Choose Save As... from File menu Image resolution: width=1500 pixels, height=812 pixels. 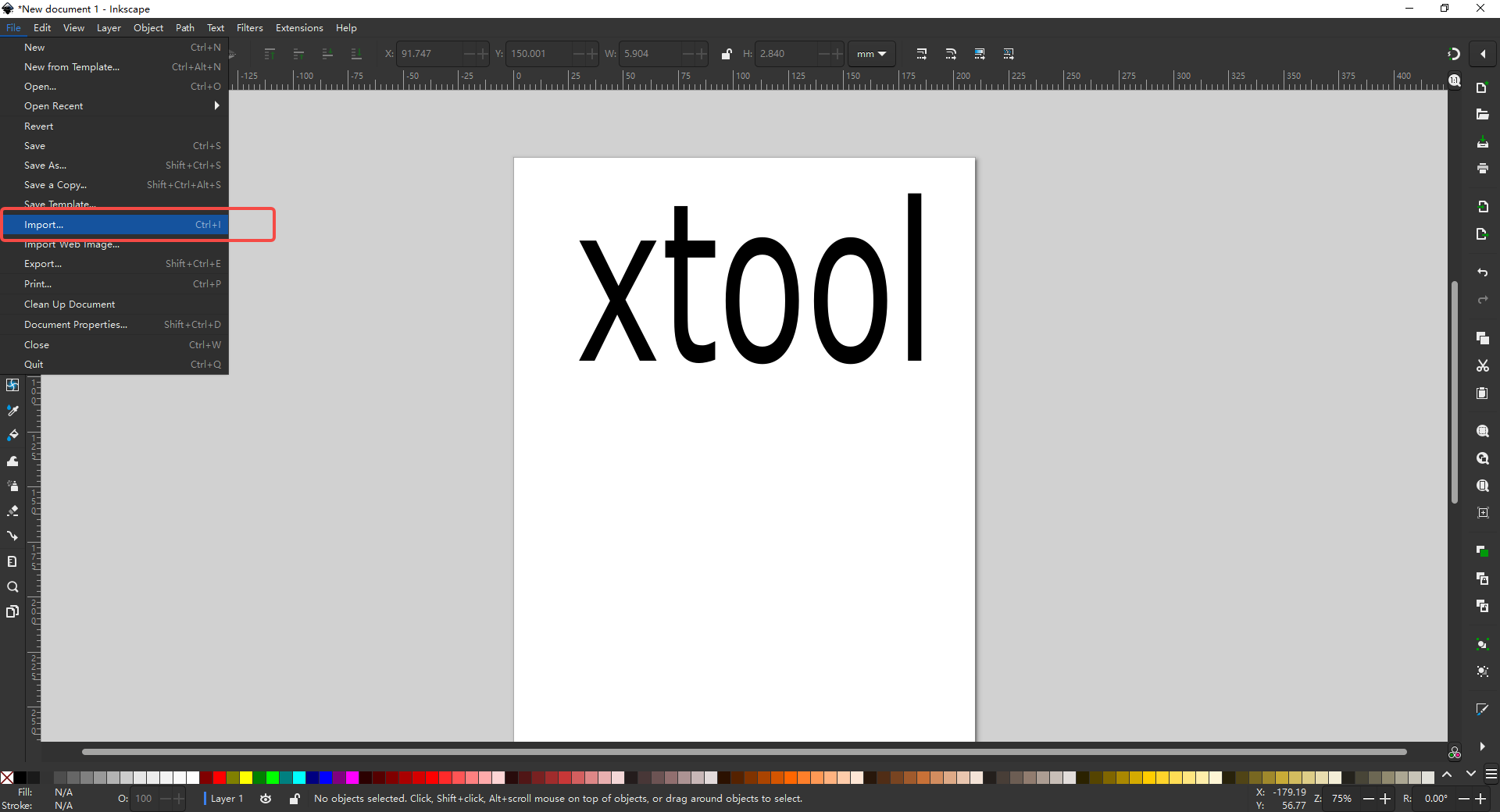pyautogui.click(x=114, y=166)
